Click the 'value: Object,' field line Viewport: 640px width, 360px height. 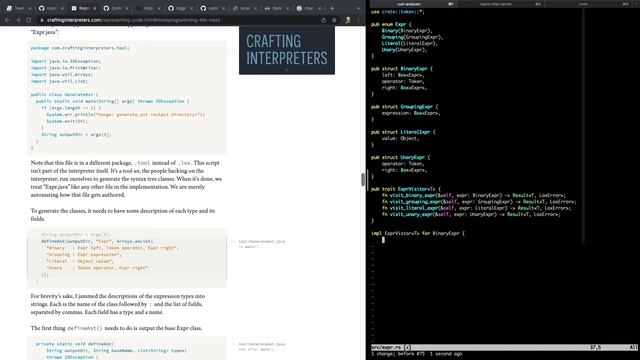click(400, 138)
